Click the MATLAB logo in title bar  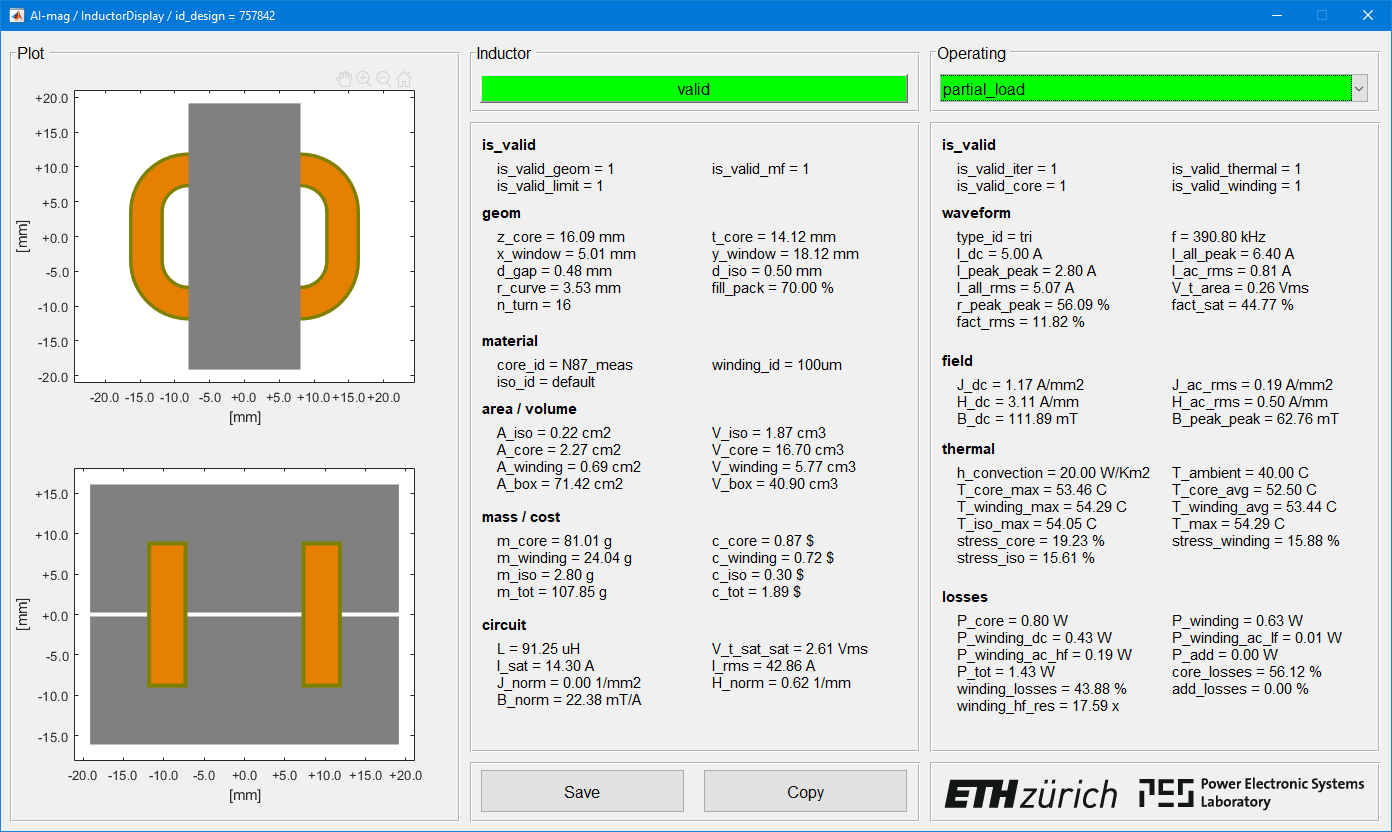15,15
